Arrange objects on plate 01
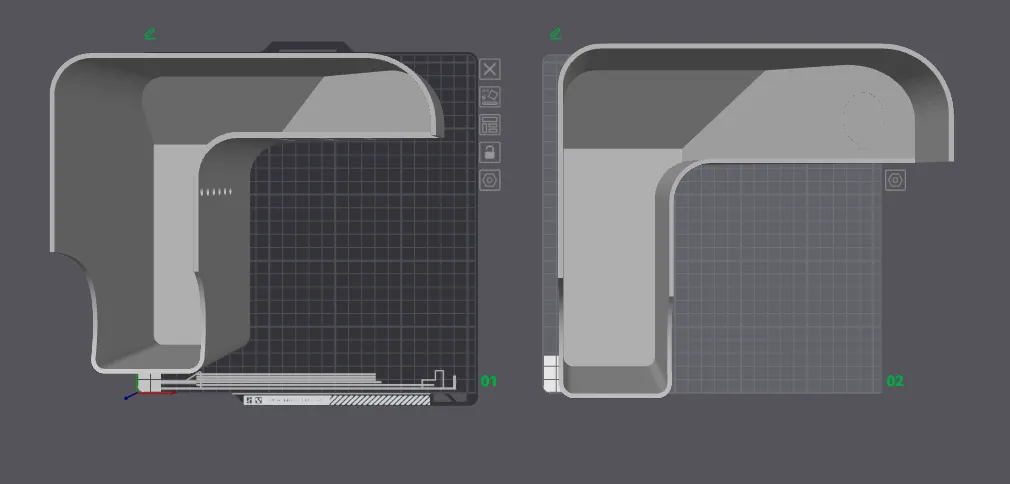The height and width of the screenshot is (484, 1010). (x=490, y=124)
